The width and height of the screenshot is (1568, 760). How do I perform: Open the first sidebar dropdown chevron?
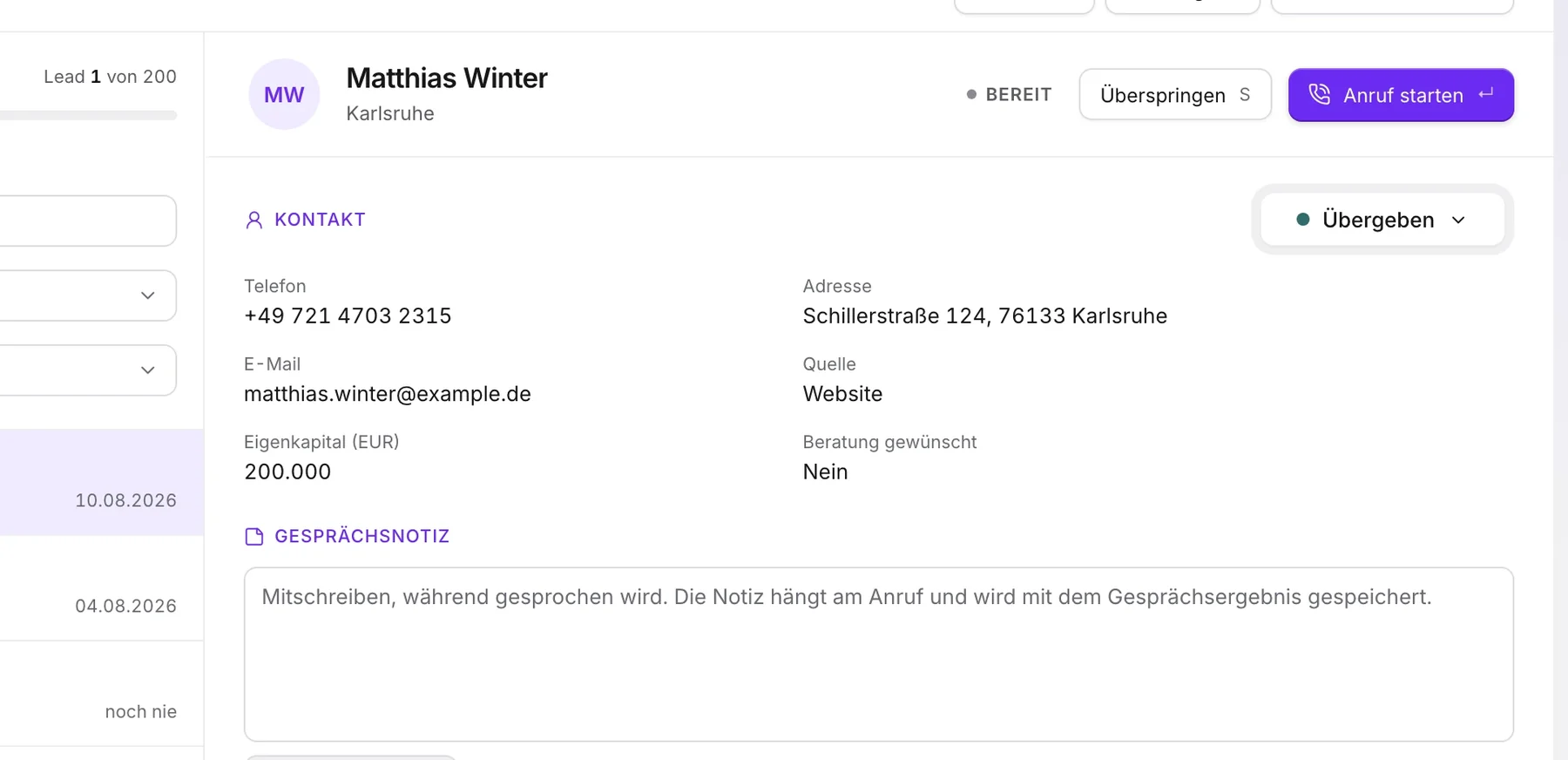[148, 295]
